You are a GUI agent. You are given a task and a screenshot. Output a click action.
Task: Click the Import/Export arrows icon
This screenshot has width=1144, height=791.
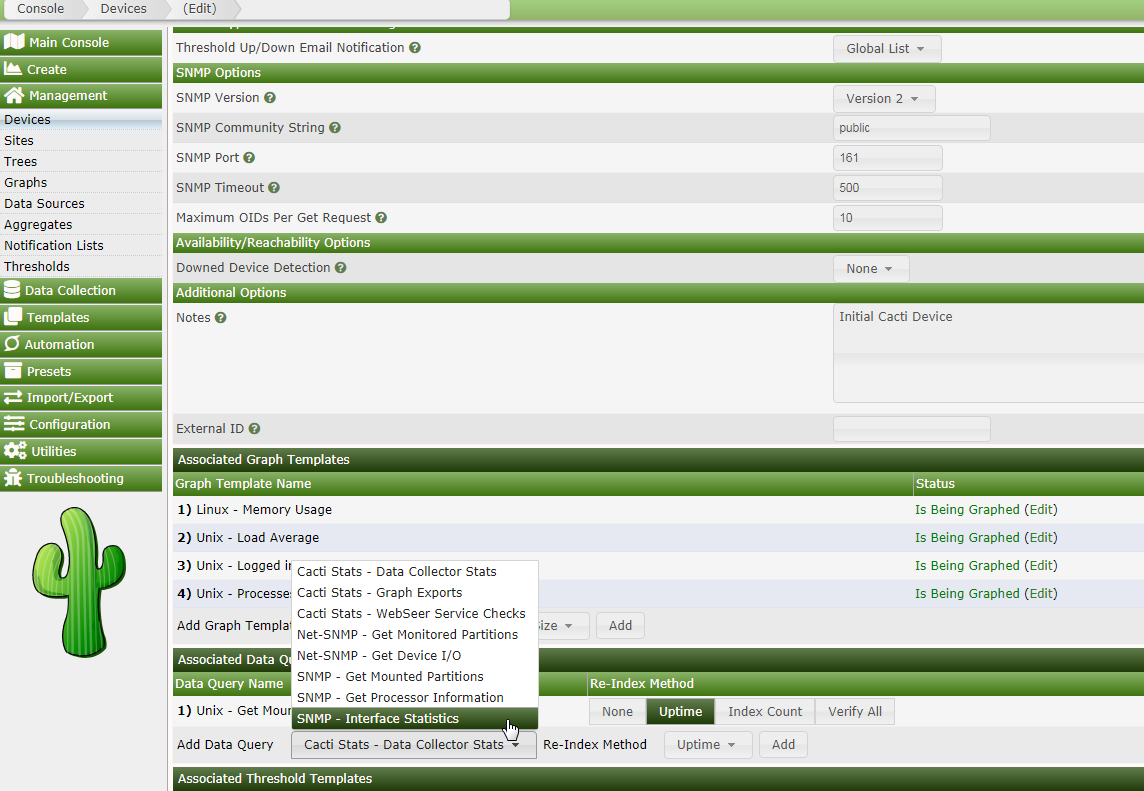tap(12, 397)
